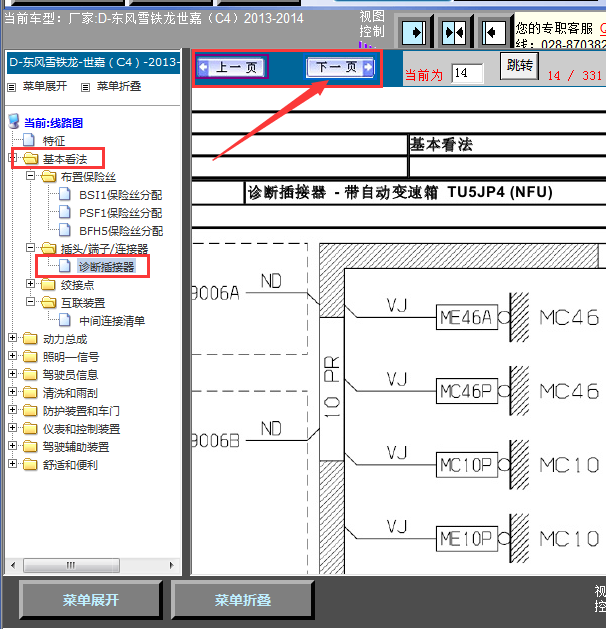Click the MC10P connector label in diagram
Screen dimensions: 606x629
coord(467,465)
